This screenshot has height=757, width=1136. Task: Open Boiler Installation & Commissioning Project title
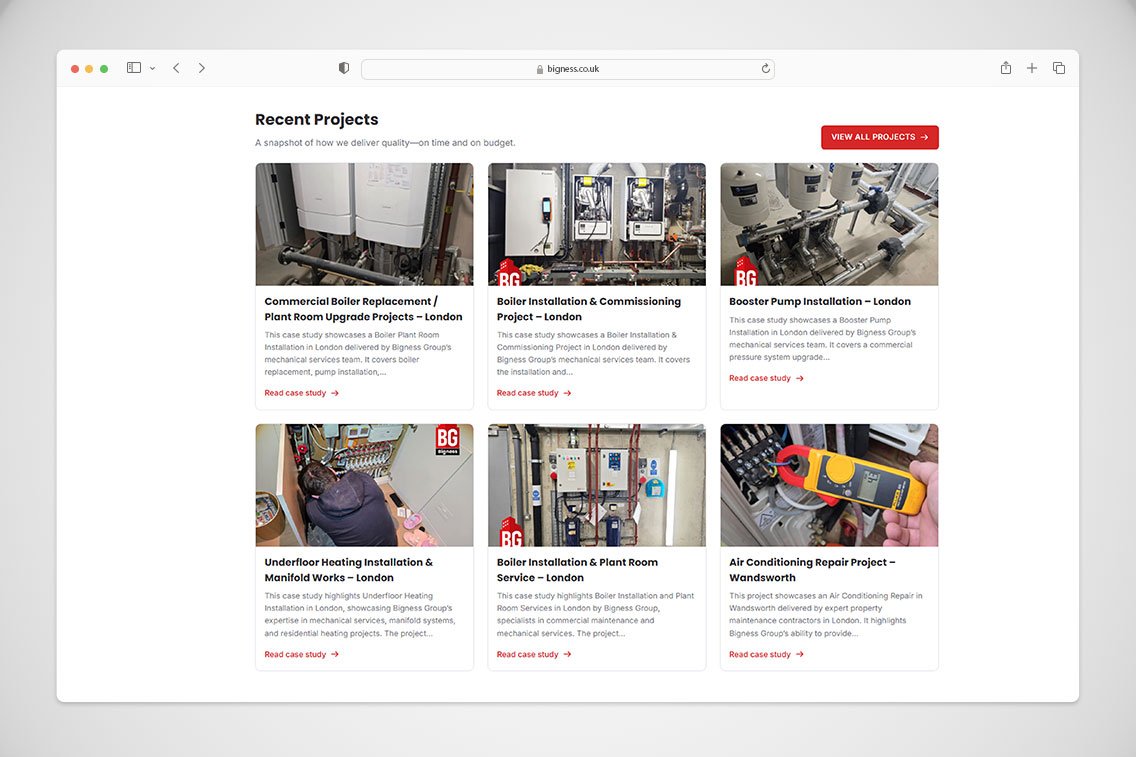tap(588, 309)
